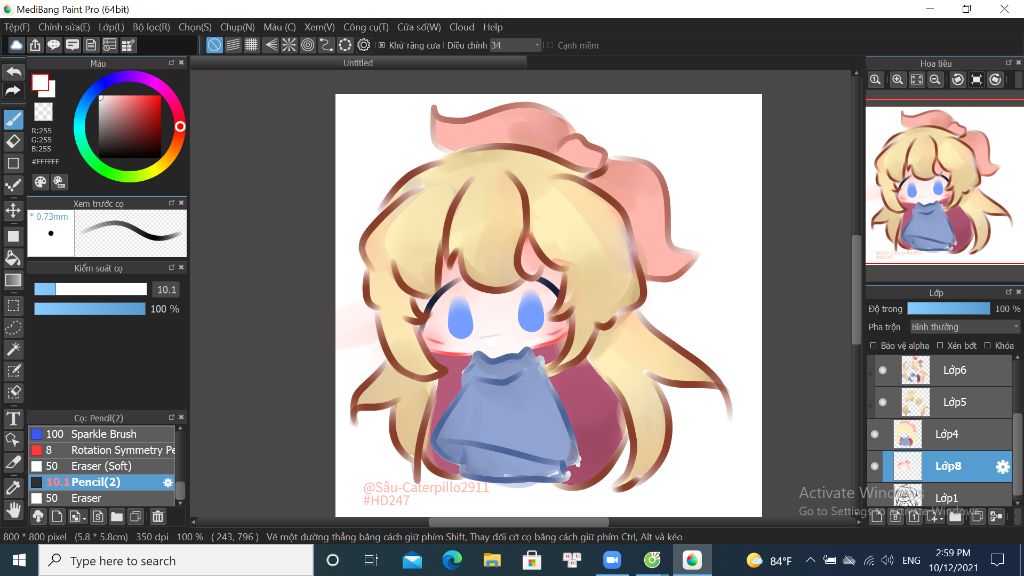Image resolution: width=1024 pixels, height=576 pixels.
Task: Open the Bộ lọc(R) menu
Action: [152, 27]
